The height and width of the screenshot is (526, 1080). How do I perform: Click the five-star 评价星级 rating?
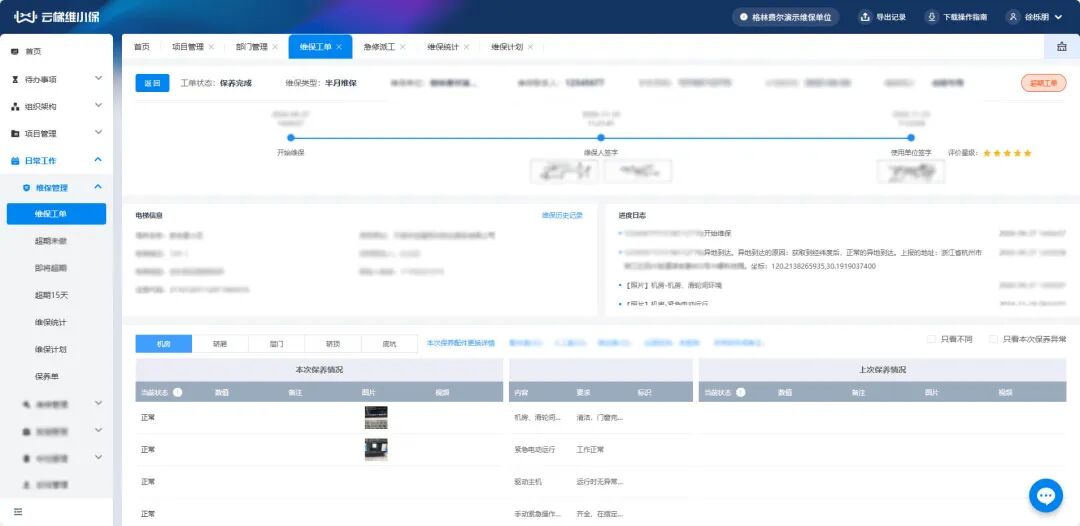[x=1007, y=153]
